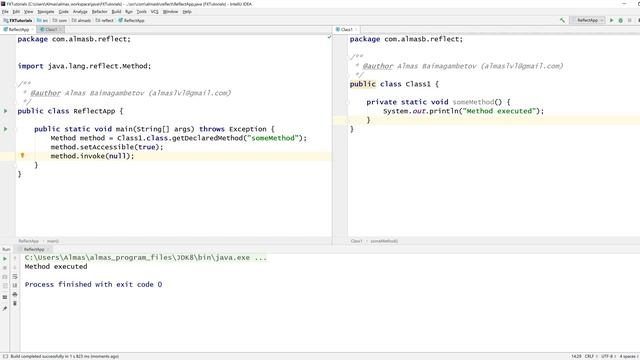640x360 pixels.
Task: Open the Analyze menu
Action: [x=80, y=12]
